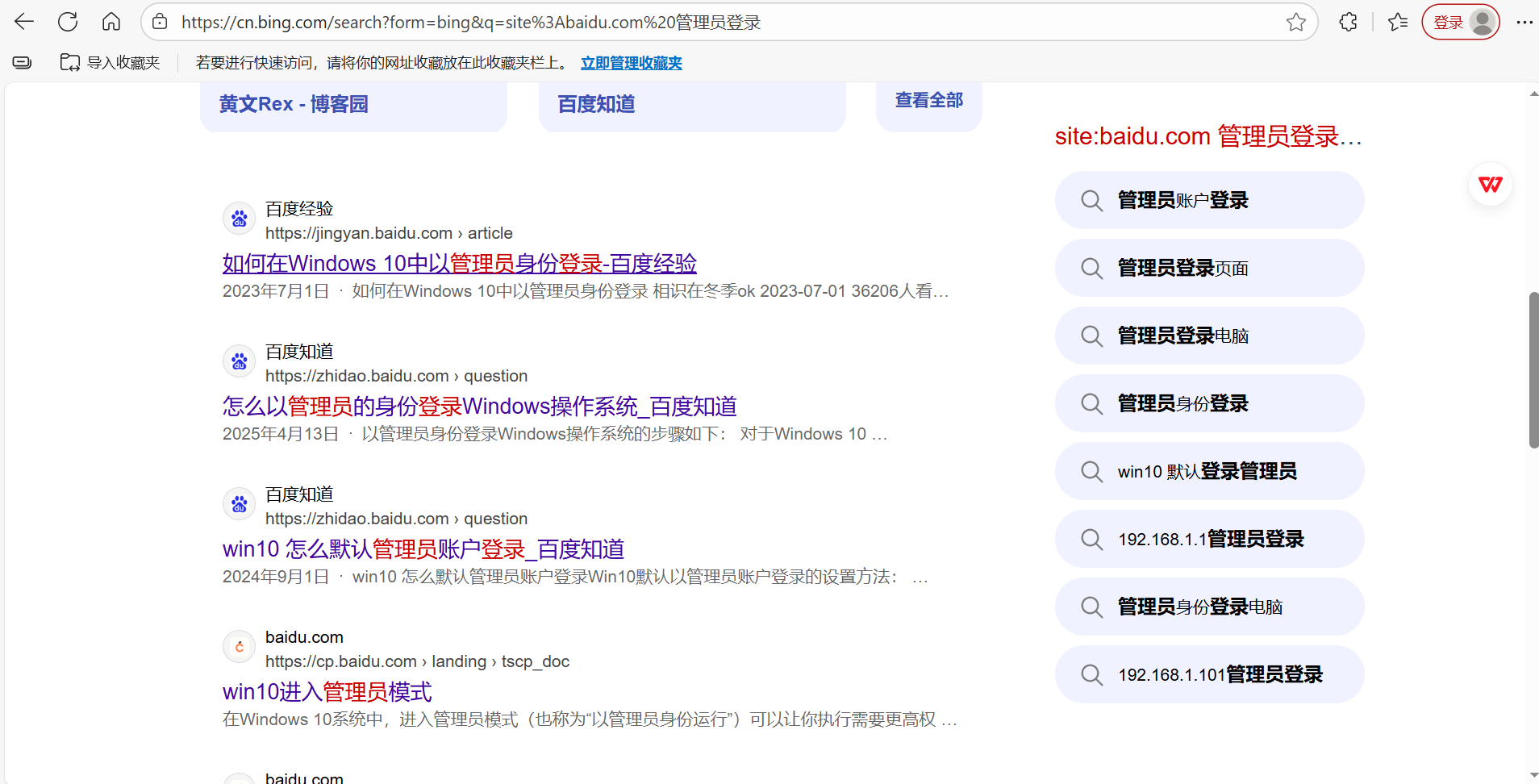Open the 黄文Rex - 博客园 card
This screenshot has width=1539, height=784.
(x=353, y=105)
